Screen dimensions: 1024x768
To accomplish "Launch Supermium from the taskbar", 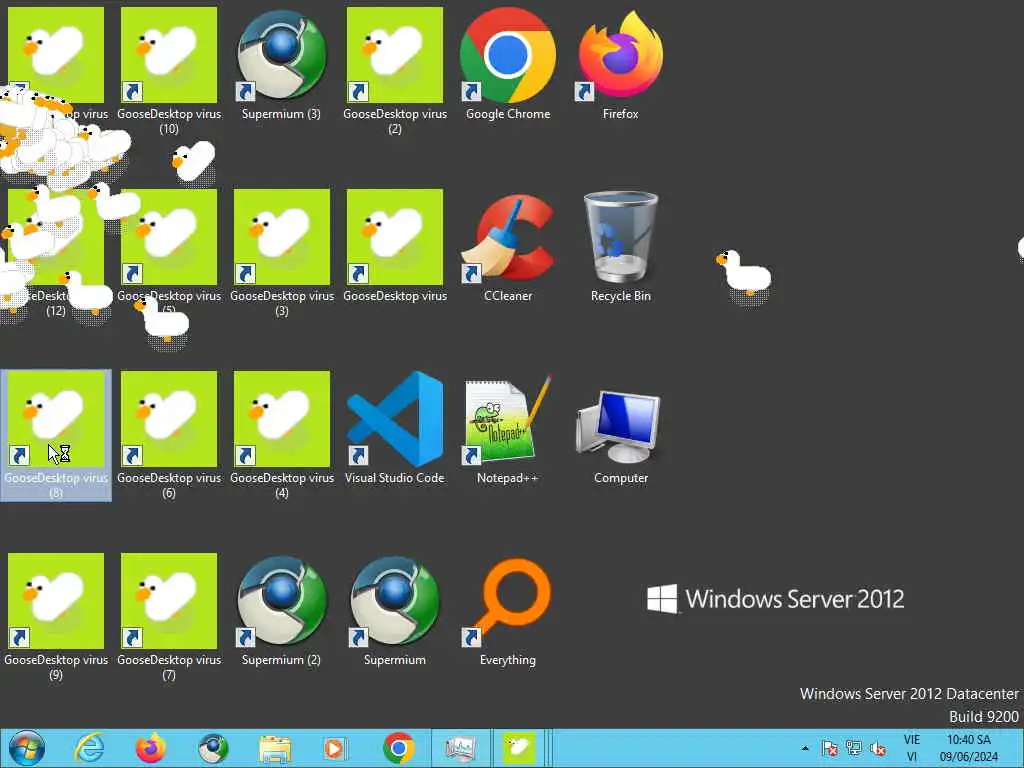I will 213,748.
